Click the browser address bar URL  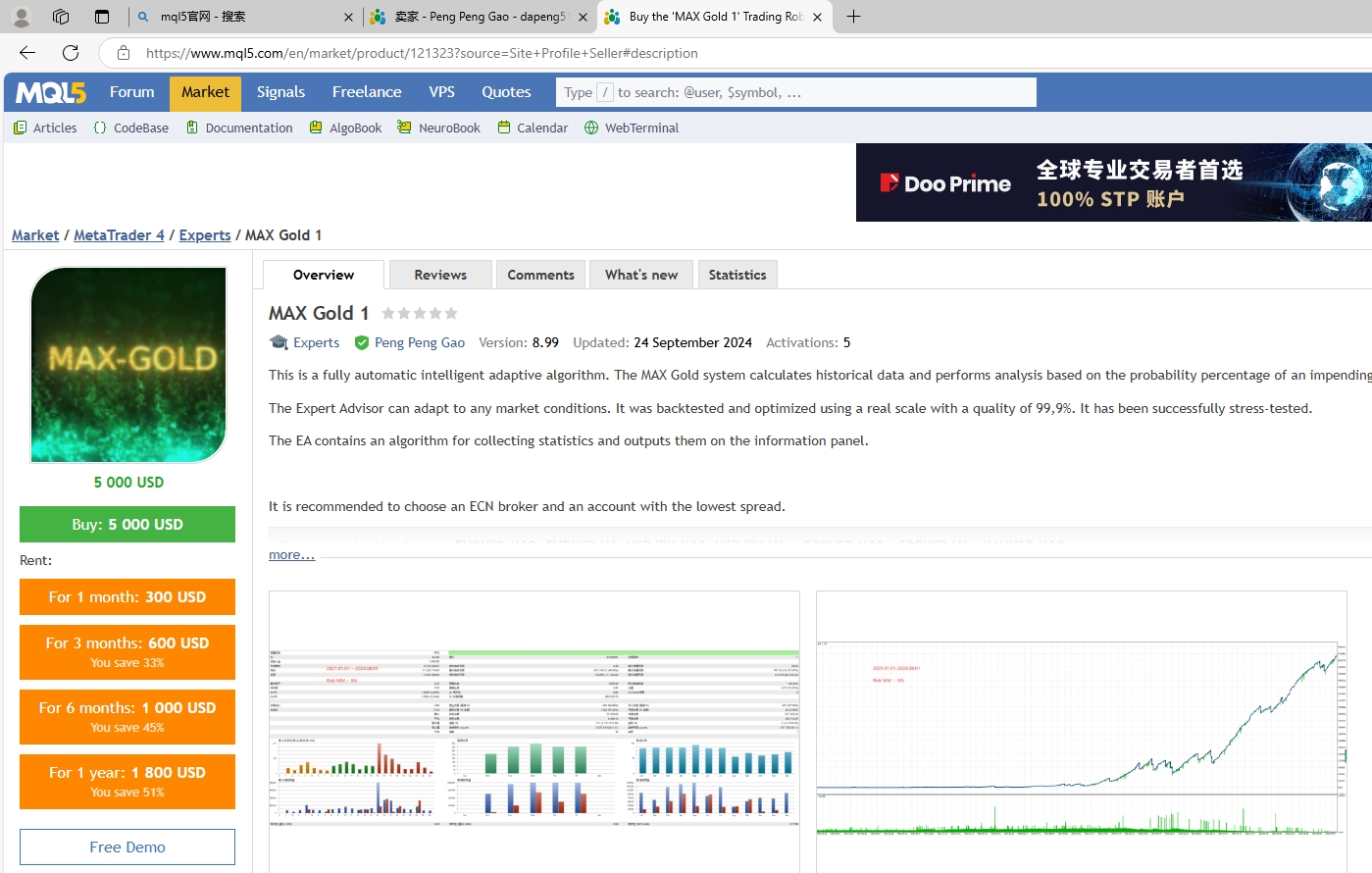422,53
